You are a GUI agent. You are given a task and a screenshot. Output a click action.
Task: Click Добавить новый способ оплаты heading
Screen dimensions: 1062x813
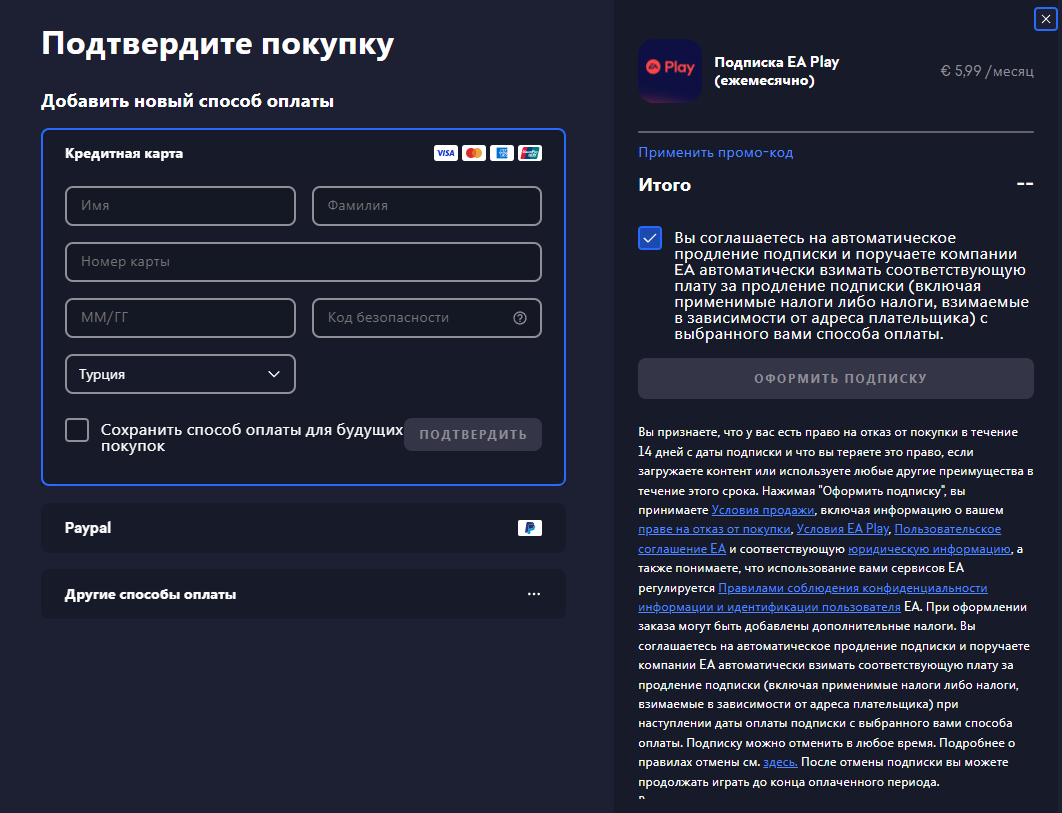[x=188, y=101]
